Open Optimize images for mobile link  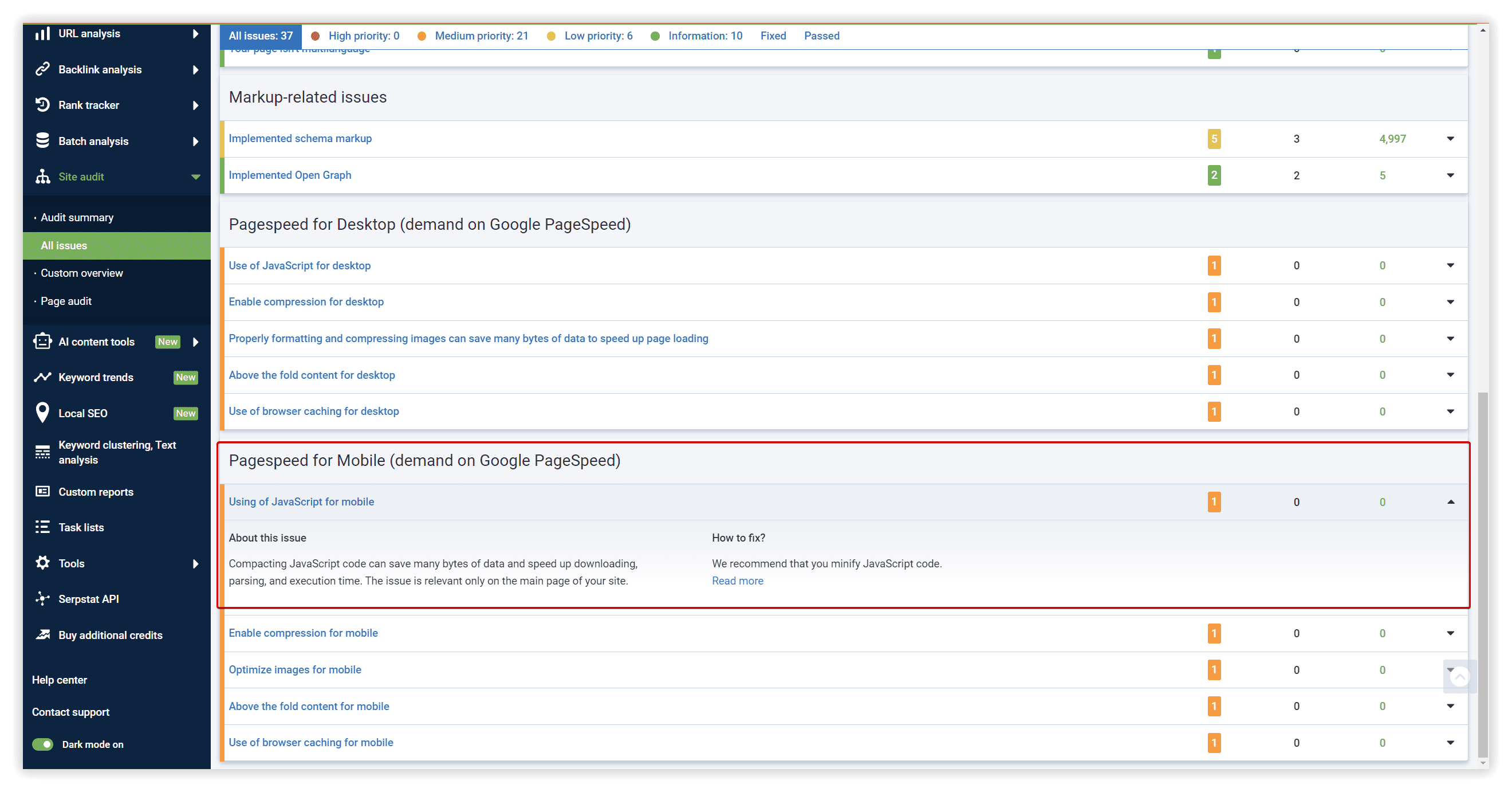pos(294,670)
